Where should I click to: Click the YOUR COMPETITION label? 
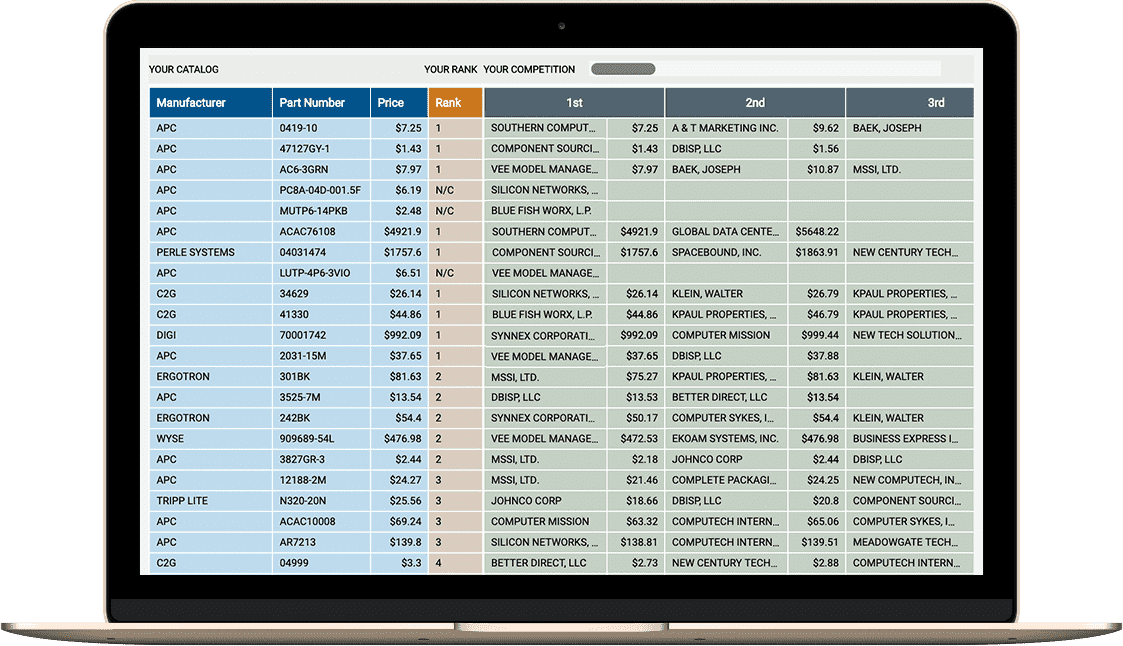coord(529,69)
